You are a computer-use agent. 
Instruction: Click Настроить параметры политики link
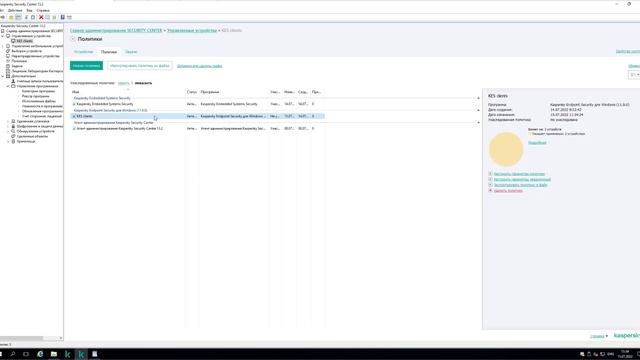click(x=519, y=174)
